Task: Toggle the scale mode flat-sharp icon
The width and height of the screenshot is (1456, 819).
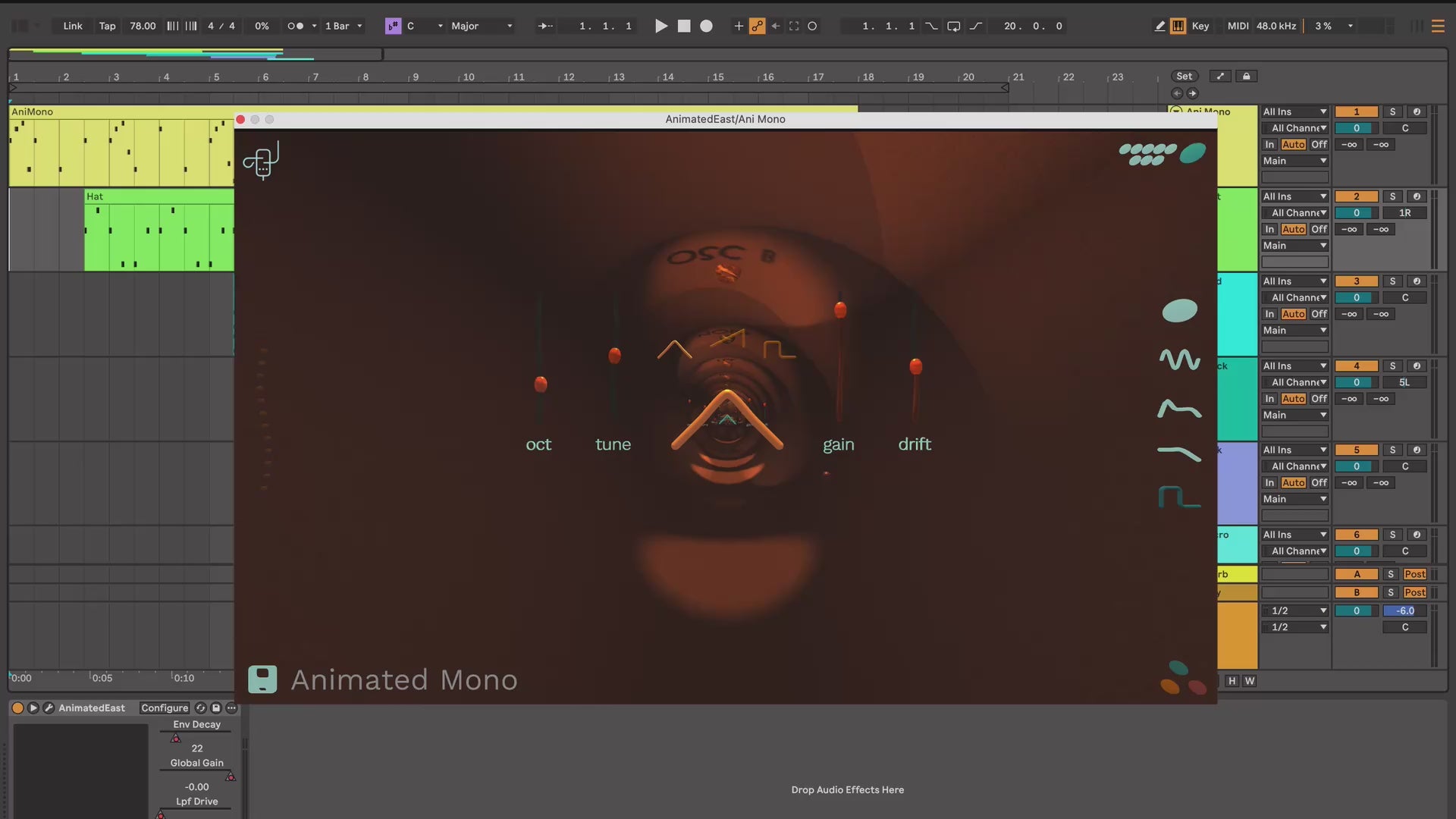Action: [393, 26]
